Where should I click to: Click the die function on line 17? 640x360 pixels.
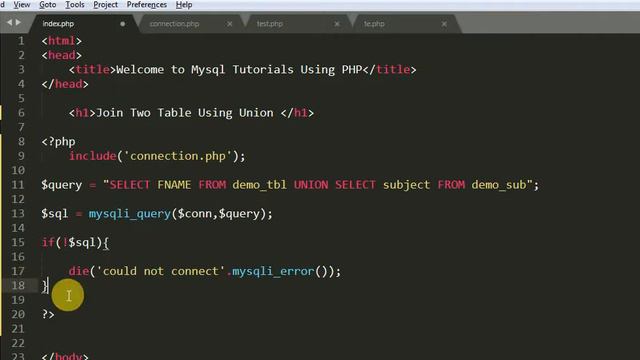[79, 271]
